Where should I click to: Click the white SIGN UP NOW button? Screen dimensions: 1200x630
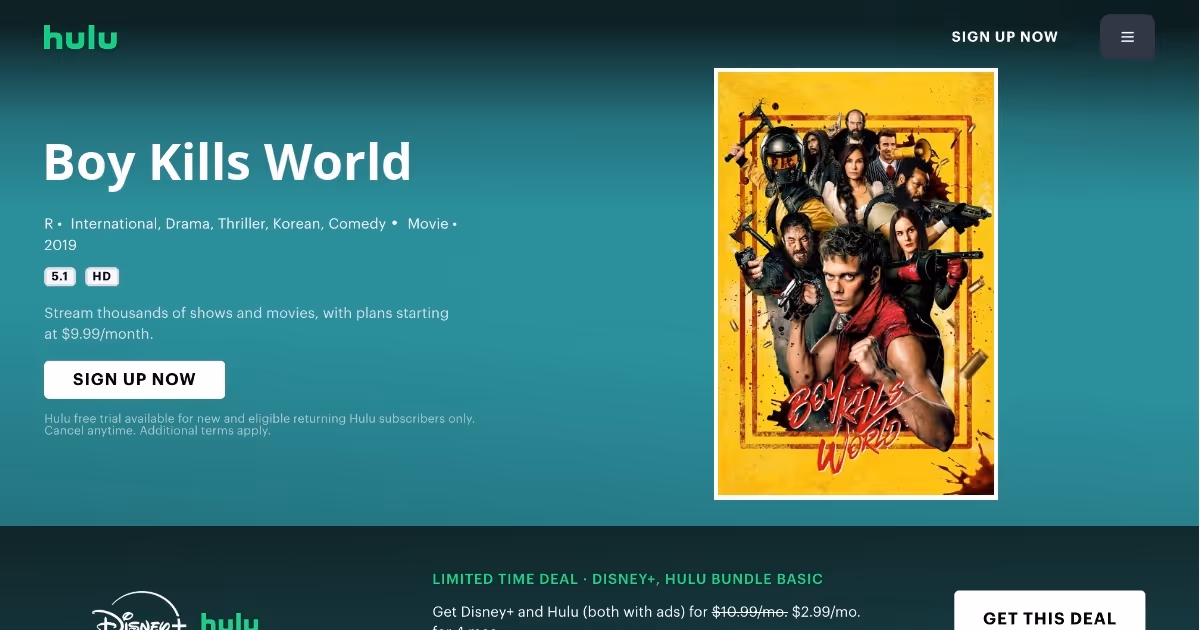click(x=134, y=380)
